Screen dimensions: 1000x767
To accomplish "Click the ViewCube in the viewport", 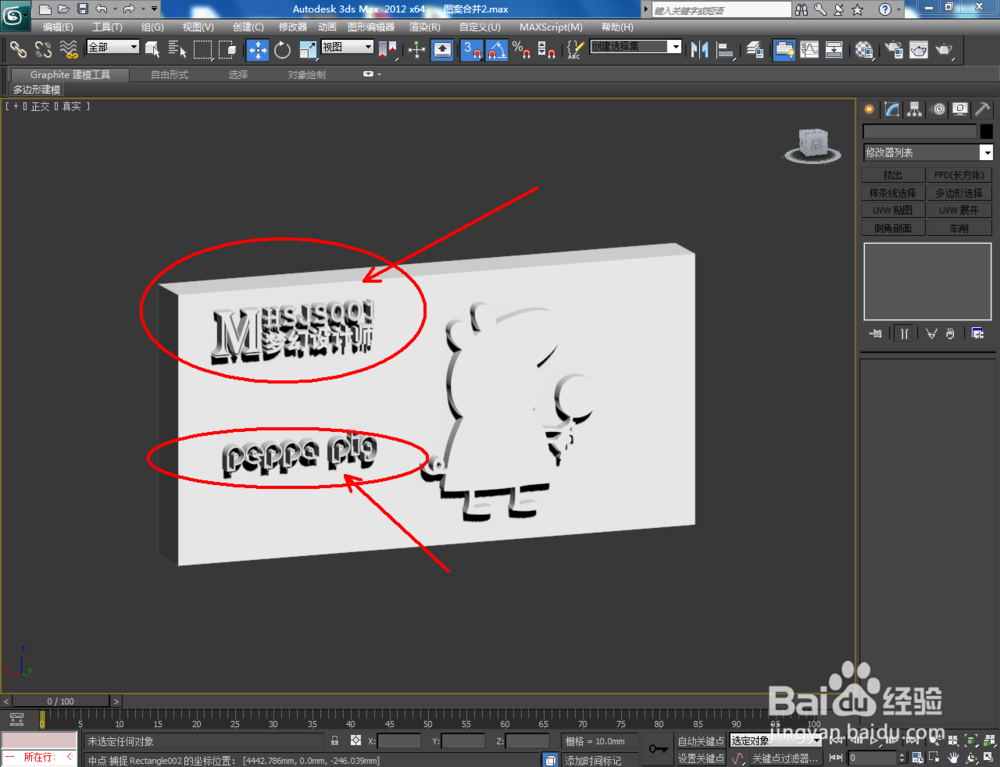I will (x=812, y=145).
